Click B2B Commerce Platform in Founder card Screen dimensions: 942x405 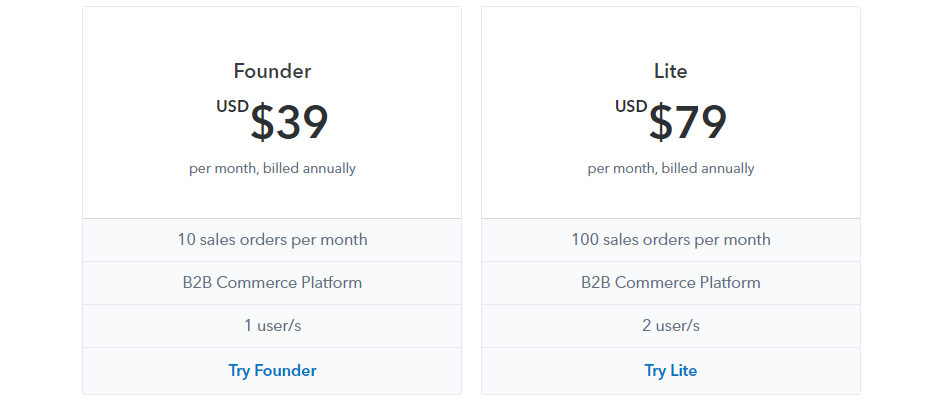point(272,283)
